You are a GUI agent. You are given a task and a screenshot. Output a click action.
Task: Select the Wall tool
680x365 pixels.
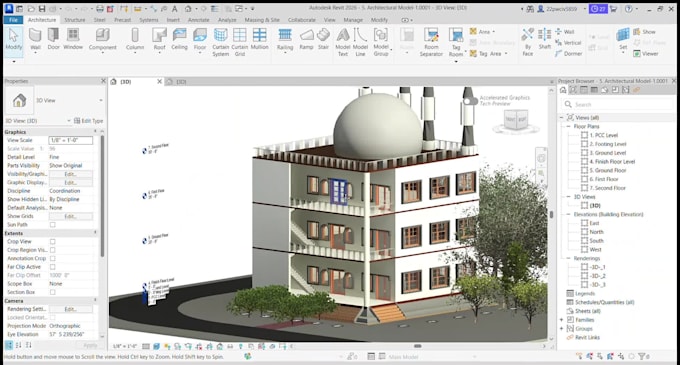35,39
